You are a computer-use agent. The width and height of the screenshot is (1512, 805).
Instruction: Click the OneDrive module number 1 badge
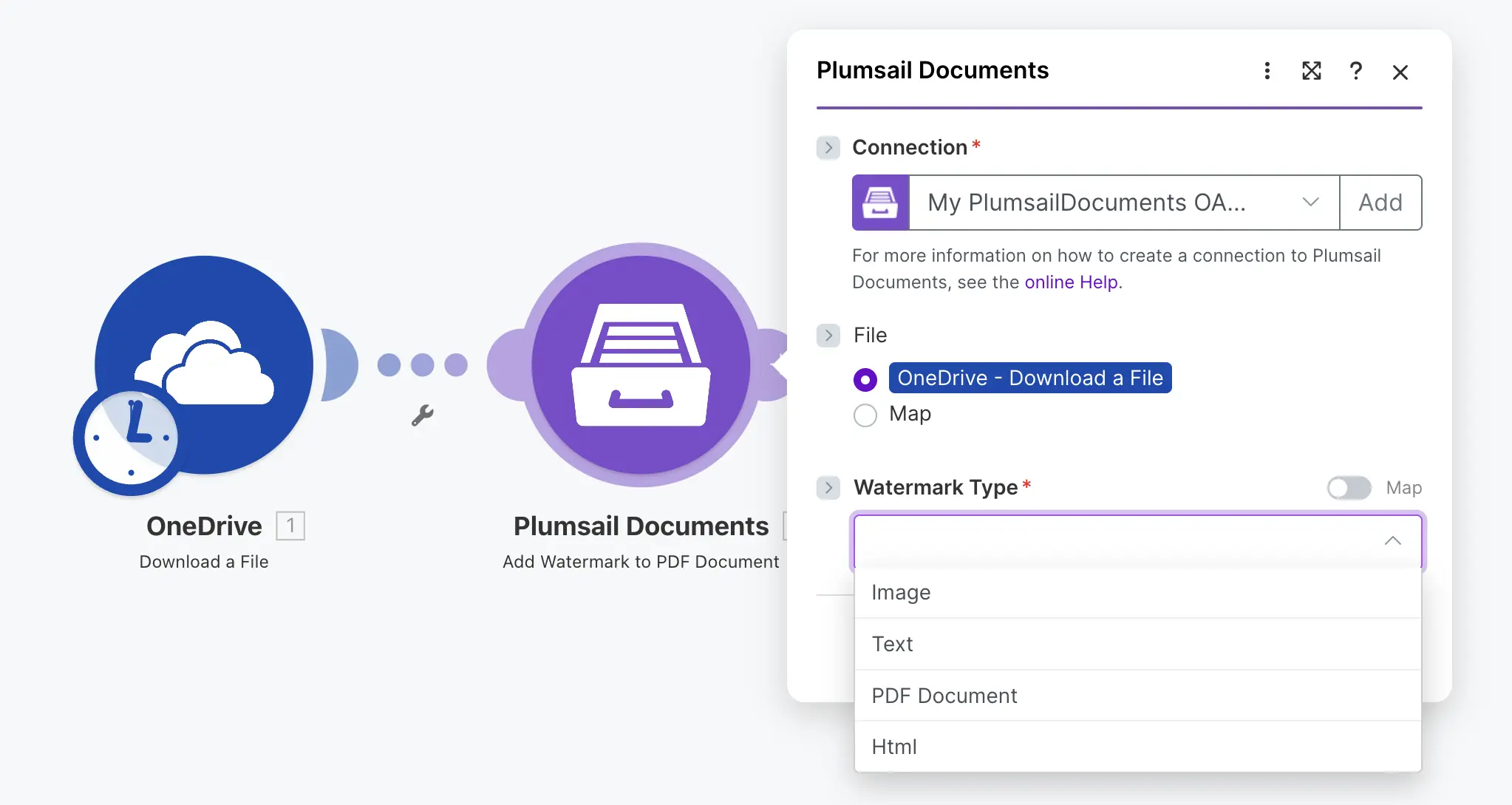pyautogui.click(x=290, y=526)
